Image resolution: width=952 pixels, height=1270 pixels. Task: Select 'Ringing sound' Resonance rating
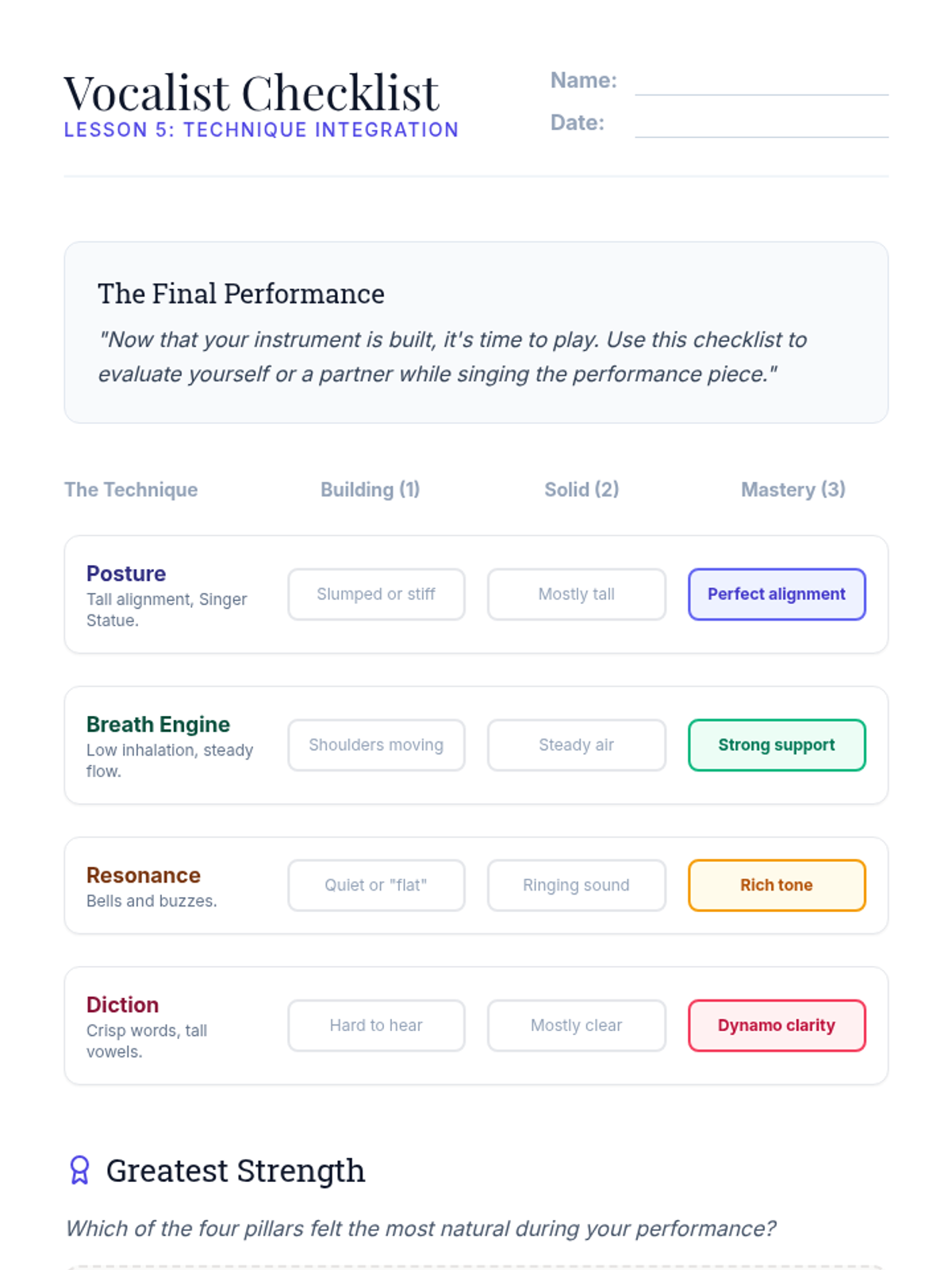click(576, 885)
